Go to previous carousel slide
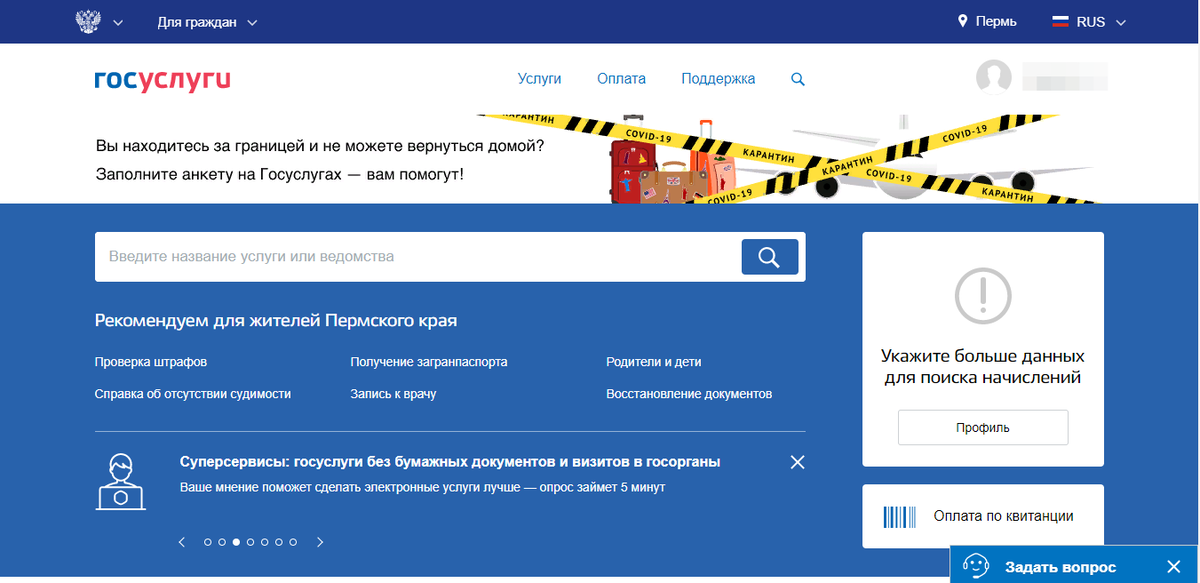This screenshot has height=583, width=1200. click(182, 542)
